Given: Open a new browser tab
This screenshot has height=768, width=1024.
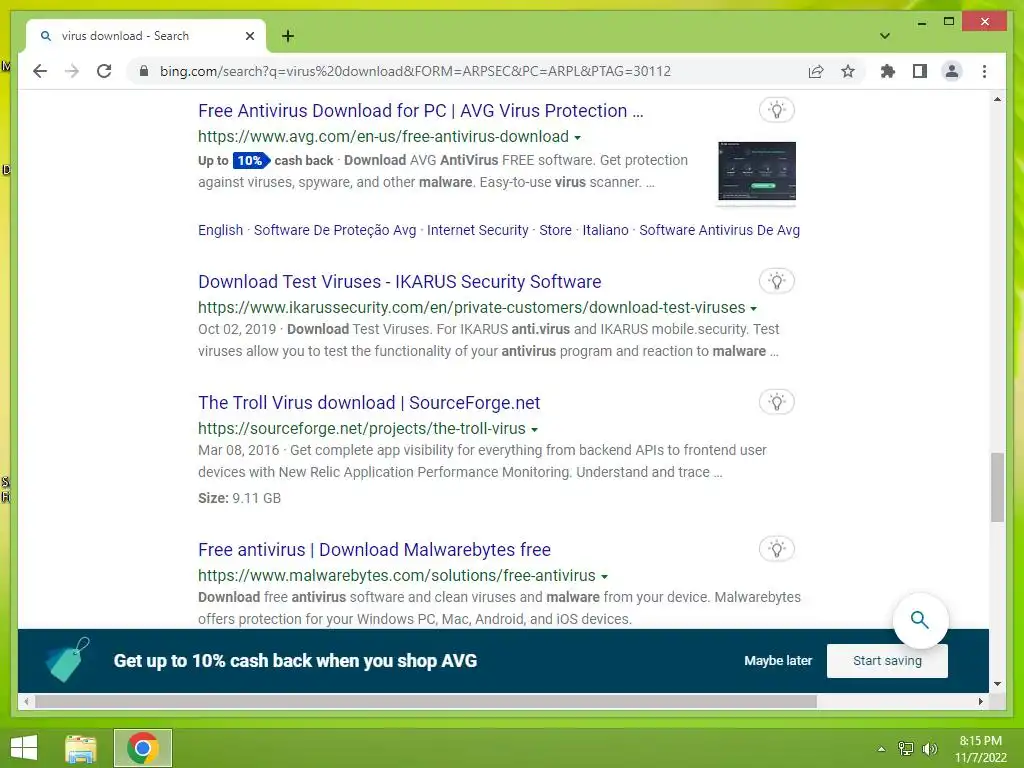Looking at the screenshot, I should click(x=288, y=36).
